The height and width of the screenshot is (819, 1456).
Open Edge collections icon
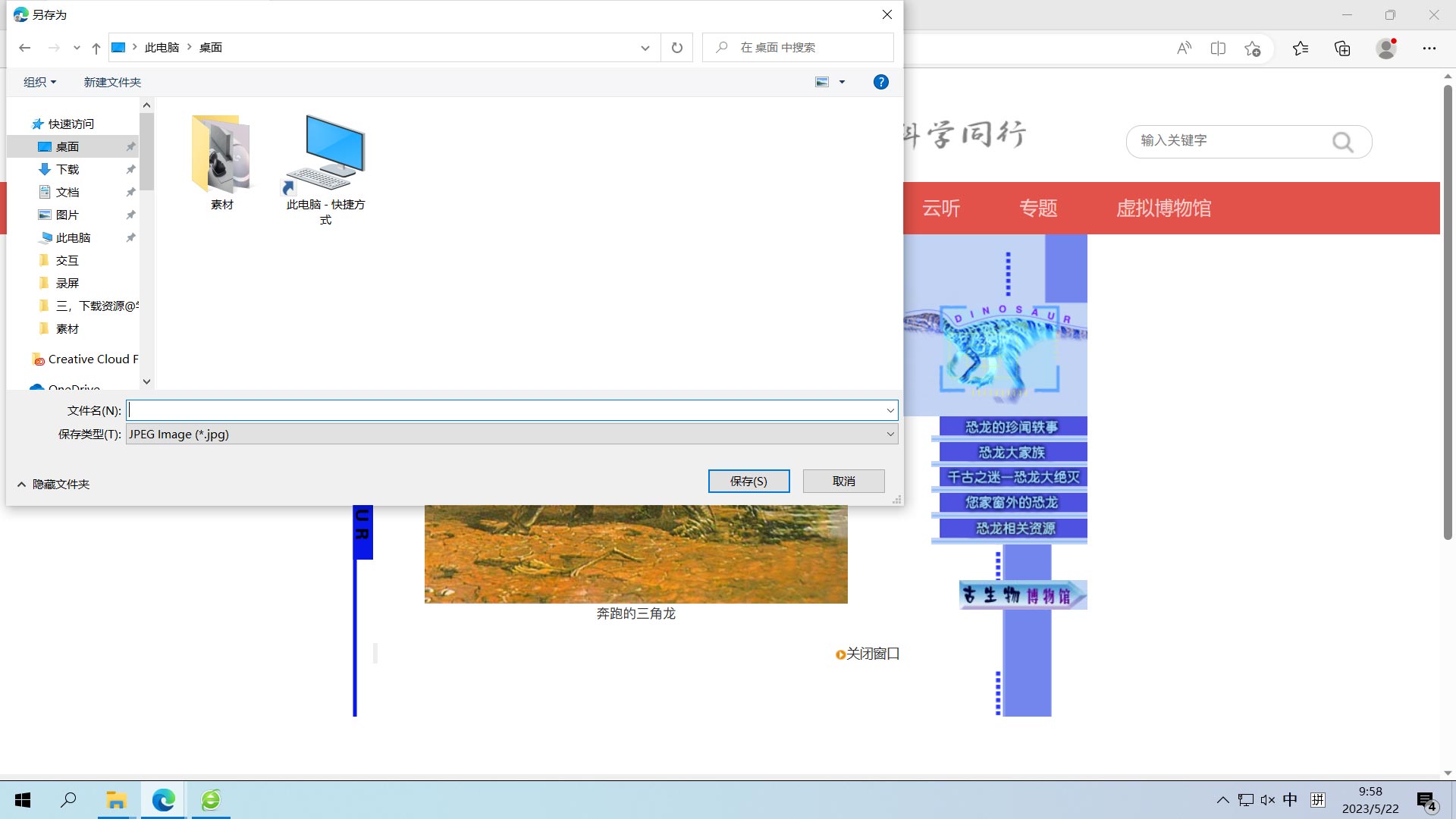pyautogui.click(x=1342, y=49)
